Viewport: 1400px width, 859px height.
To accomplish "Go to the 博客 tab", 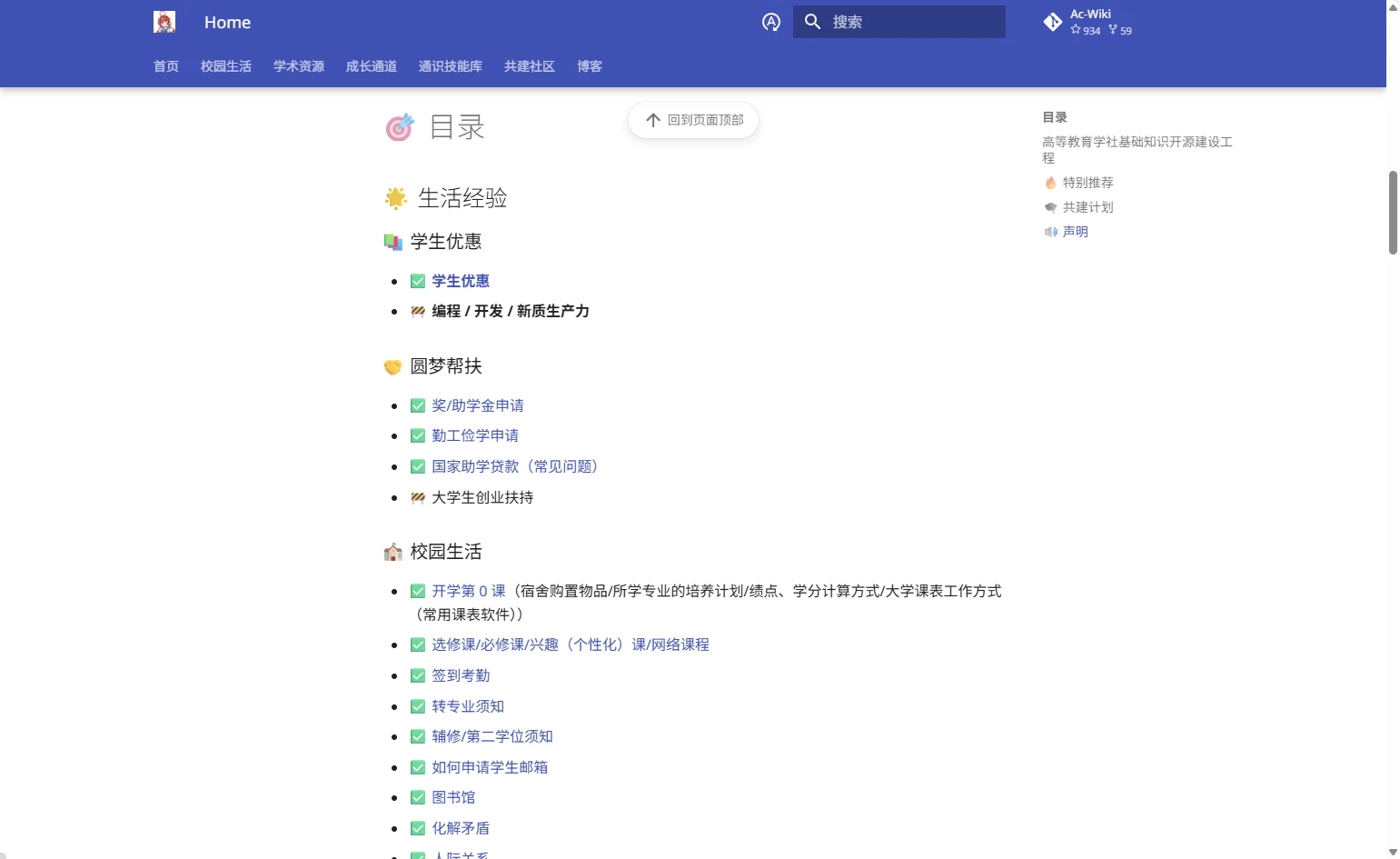I will point(590,66).
